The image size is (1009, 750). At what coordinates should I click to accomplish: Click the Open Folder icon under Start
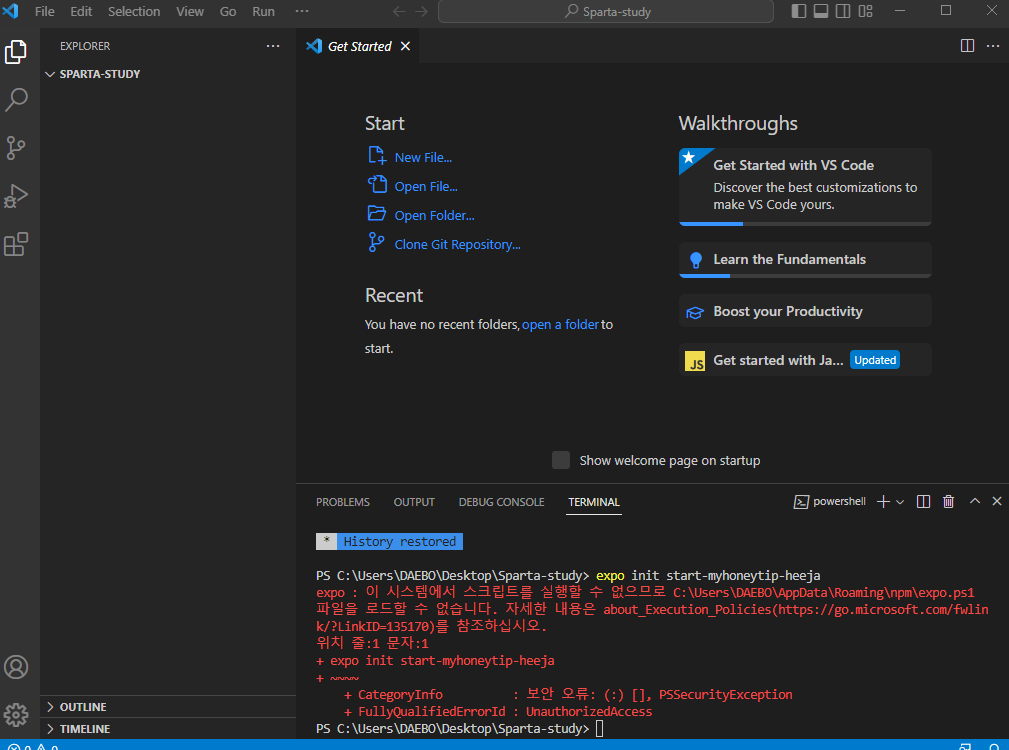(377, 214)
